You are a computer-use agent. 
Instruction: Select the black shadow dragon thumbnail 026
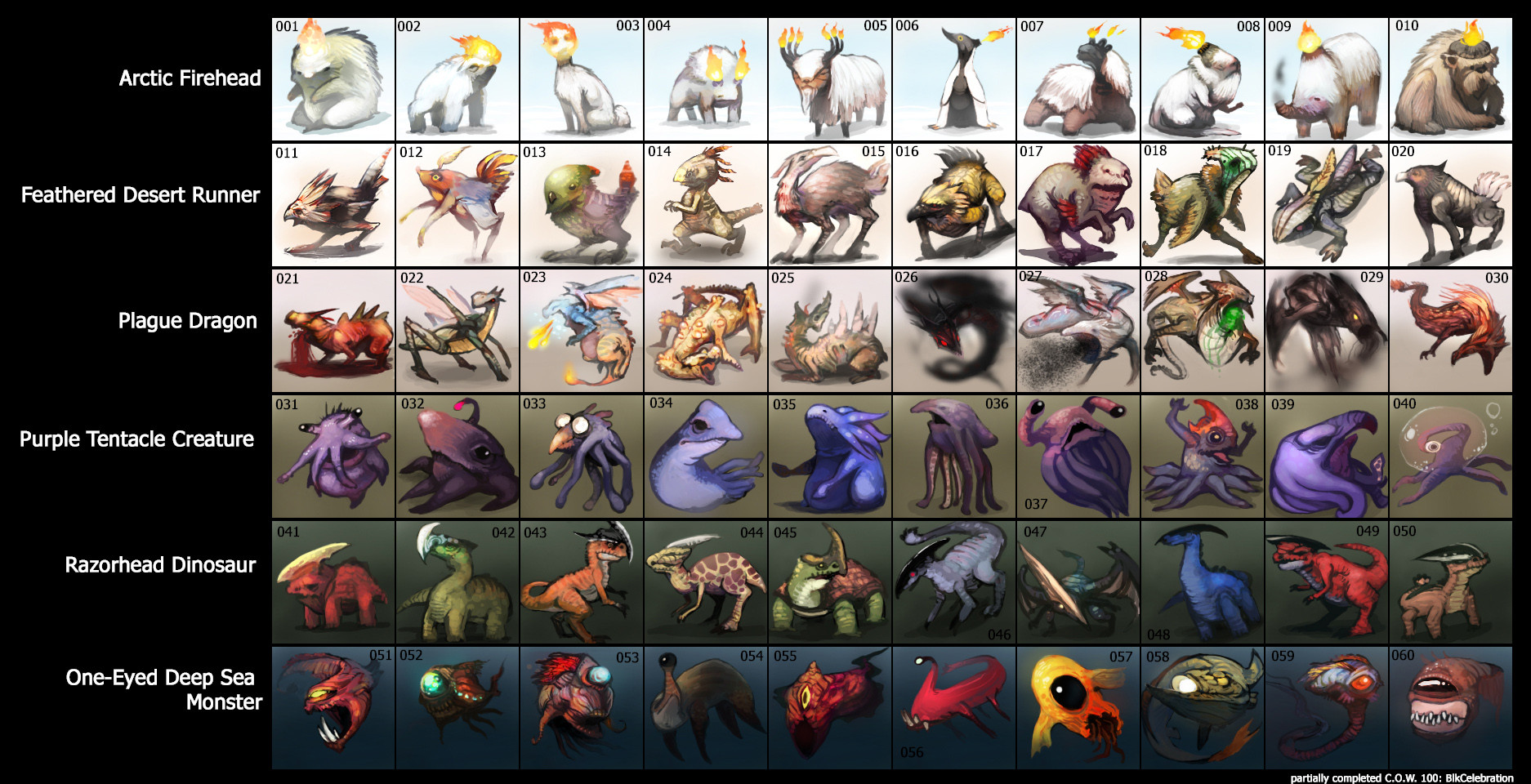pos(954,331)
